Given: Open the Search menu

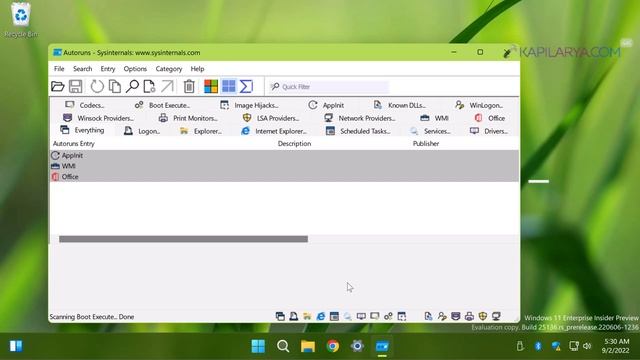Looking at the screenshot, I should click(82, 69).
